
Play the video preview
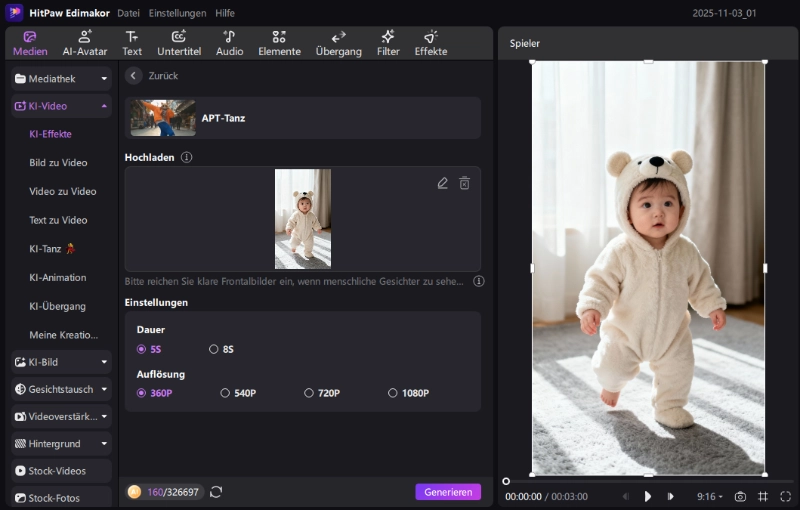pyautogui.click(x=648, y=496)
